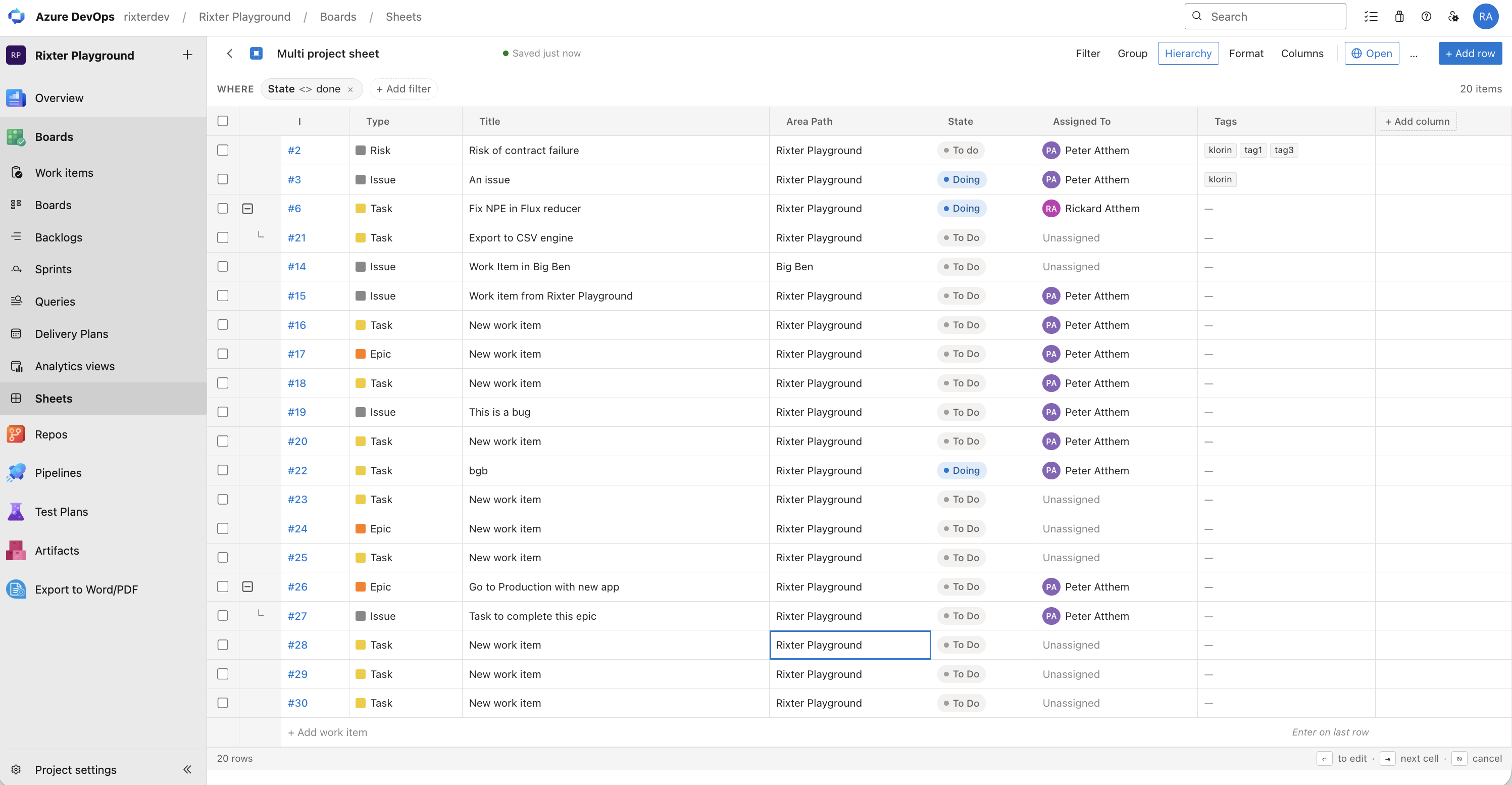
Task: Focus the Search field
Action: (1266, 17)
